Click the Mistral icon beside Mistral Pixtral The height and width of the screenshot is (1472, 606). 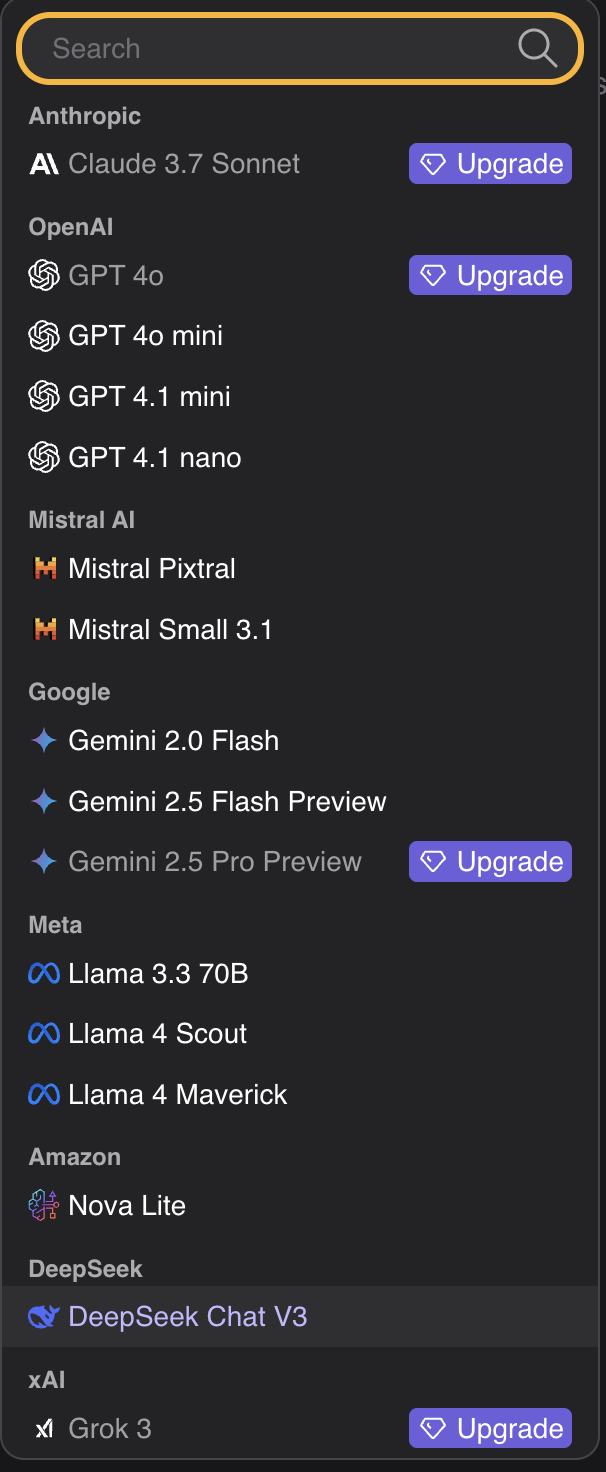(x=44, y=569)
